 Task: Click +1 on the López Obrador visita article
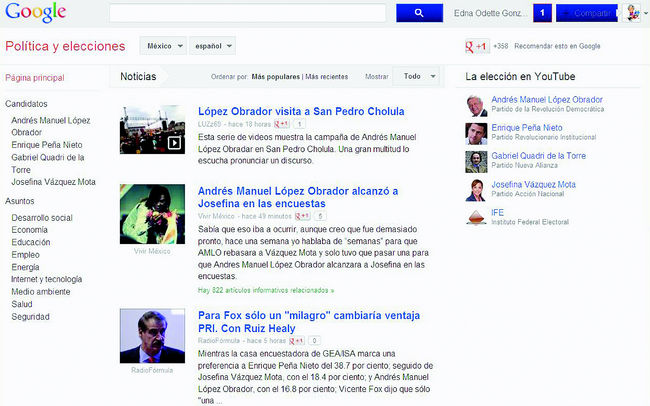click(x=283, y=124)
